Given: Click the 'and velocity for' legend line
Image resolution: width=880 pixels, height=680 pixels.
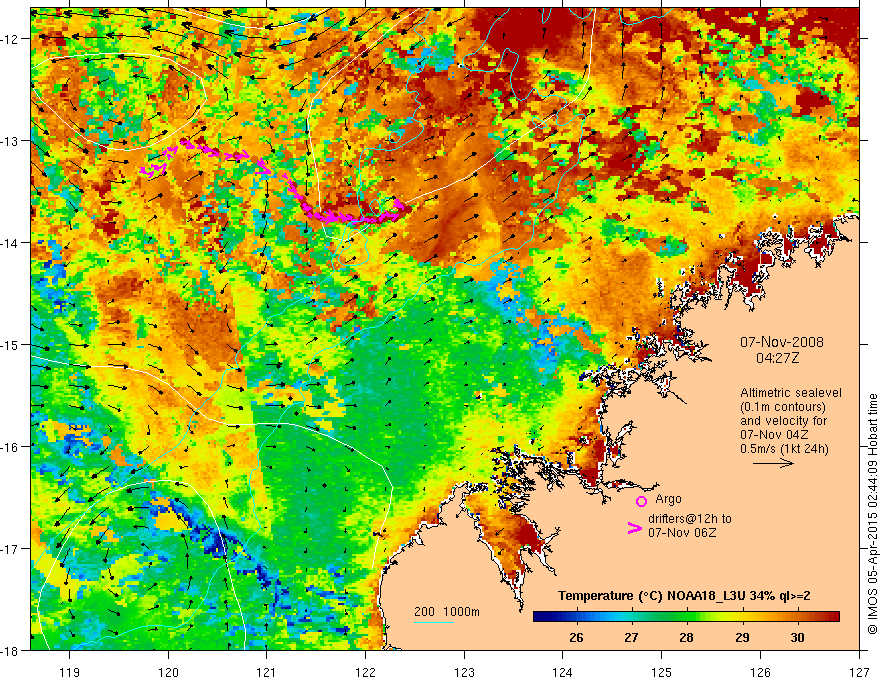Looking at the screenshot, I should click(783, 421).
